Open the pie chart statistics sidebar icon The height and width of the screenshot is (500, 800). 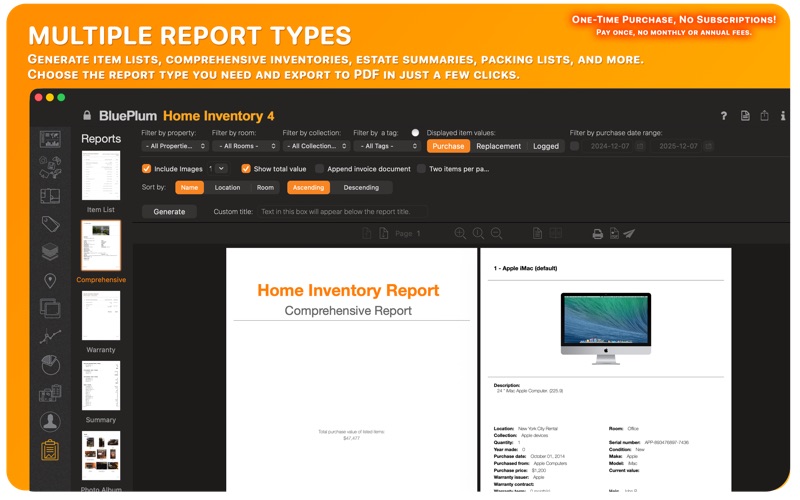coord(50,365)
